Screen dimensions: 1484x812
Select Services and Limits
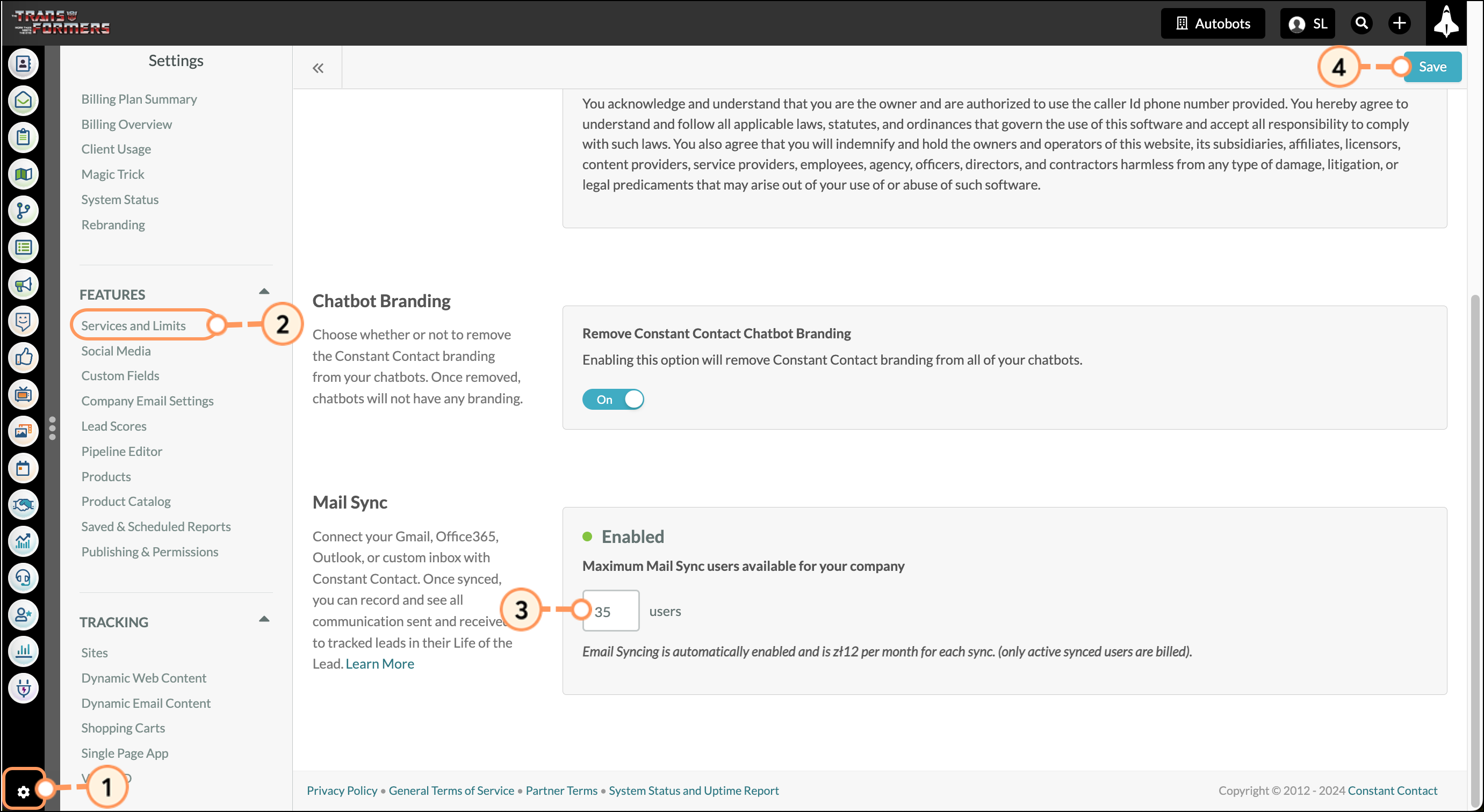(133, 326)
